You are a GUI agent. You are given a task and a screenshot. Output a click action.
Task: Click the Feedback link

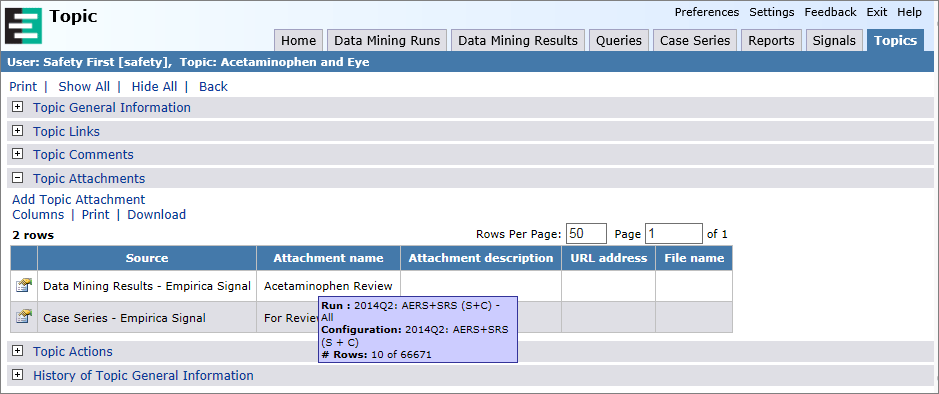click(831, 12)
